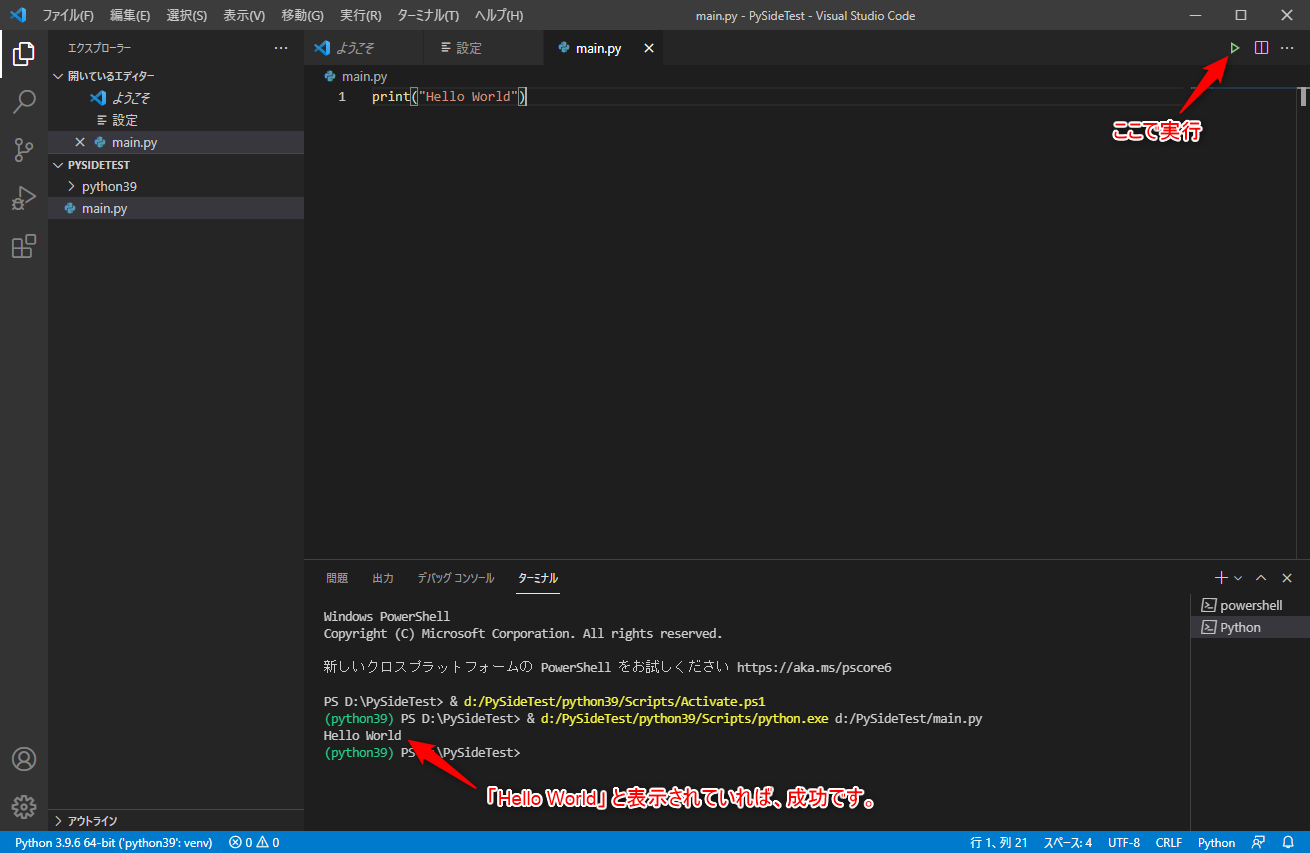
Task: Open the terminal launch profile dropdown arrow
Action: click(1238, 578)
